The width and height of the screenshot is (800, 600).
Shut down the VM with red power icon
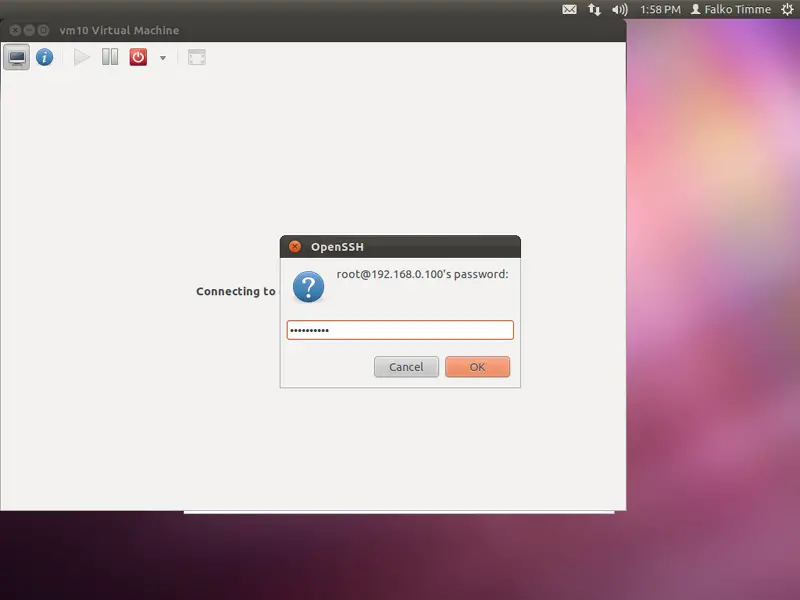(138, 57)
